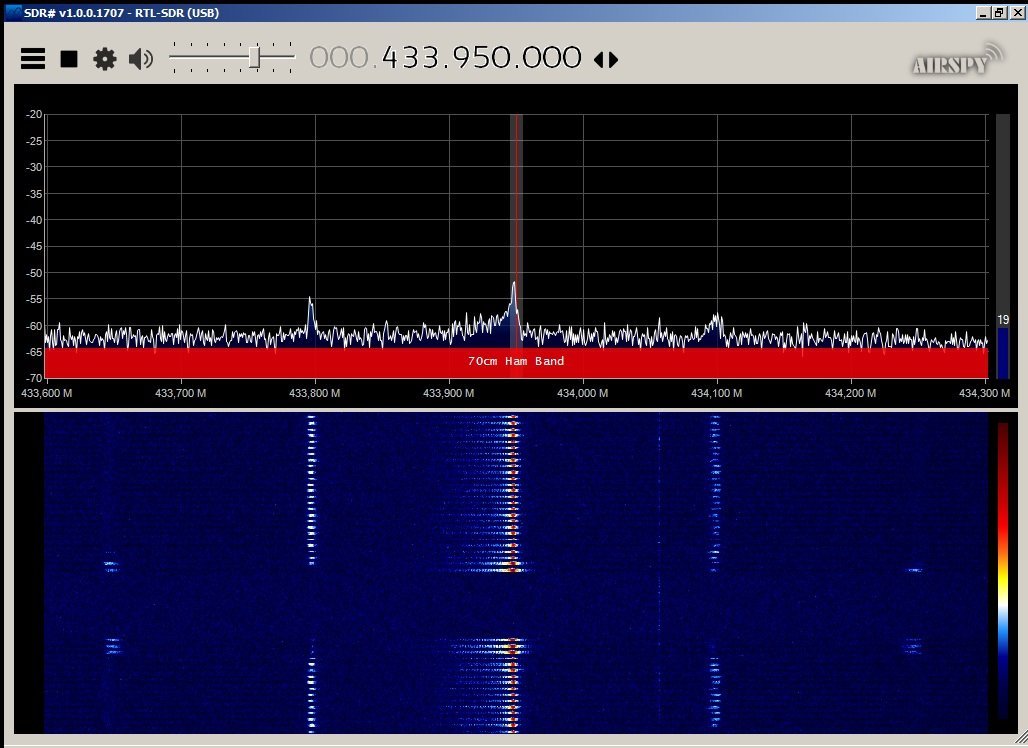
Task: Click the 434,000 M frequency axis label
Action: (582, 393)
